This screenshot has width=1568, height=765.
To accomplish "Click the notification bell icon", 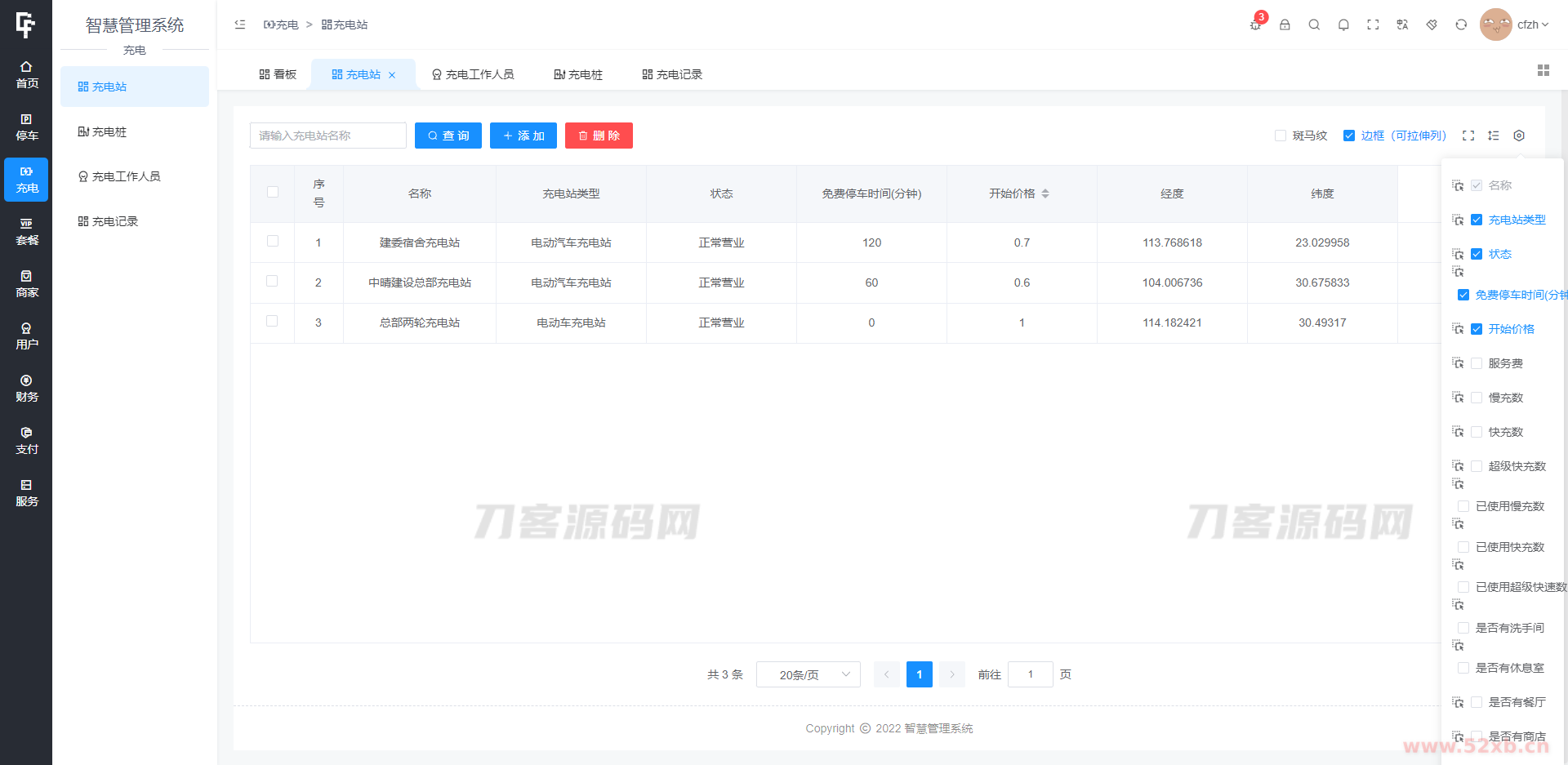I will 1343,24.
